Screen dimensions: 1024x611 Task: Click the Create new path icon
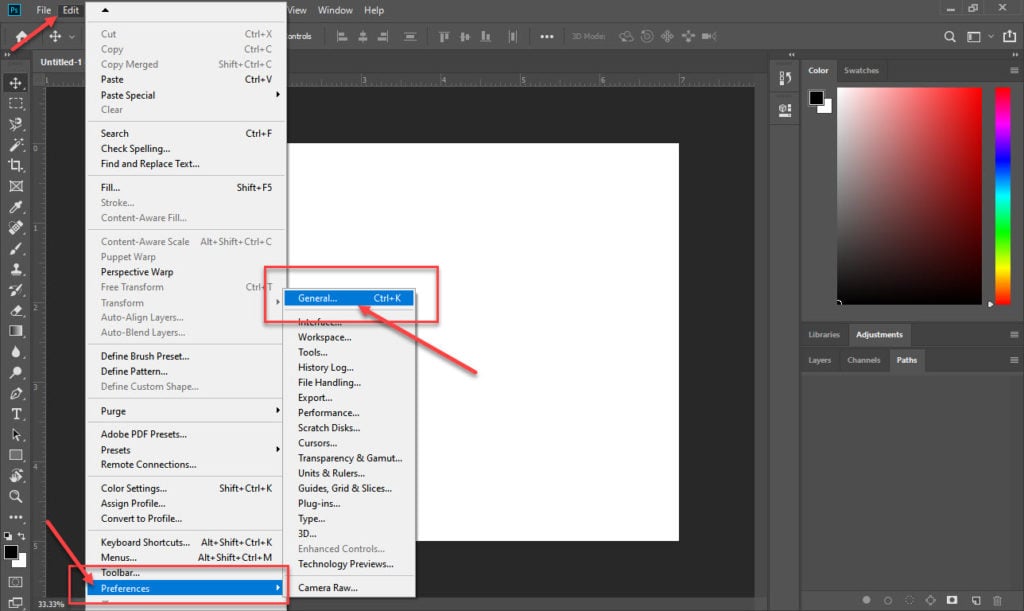click(976, 601)
